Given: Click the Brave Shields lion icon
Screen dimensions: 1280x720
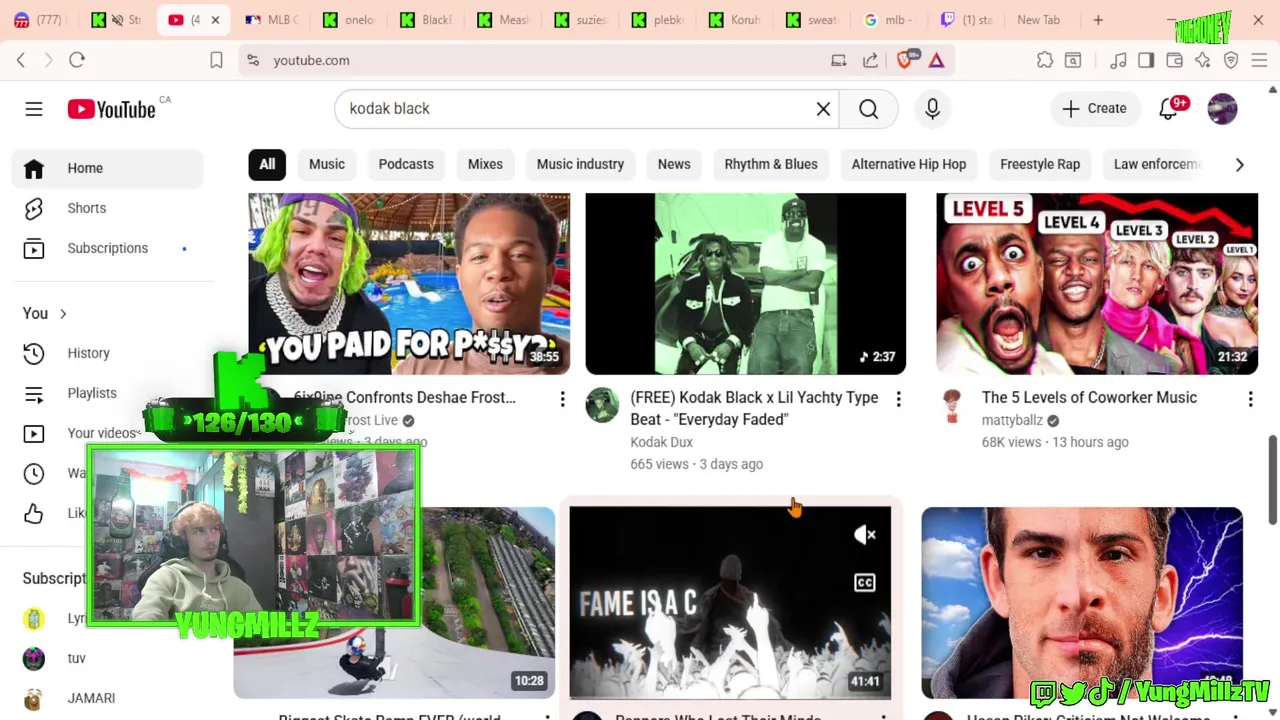Looking at the screenshot, I should (905, 60).
